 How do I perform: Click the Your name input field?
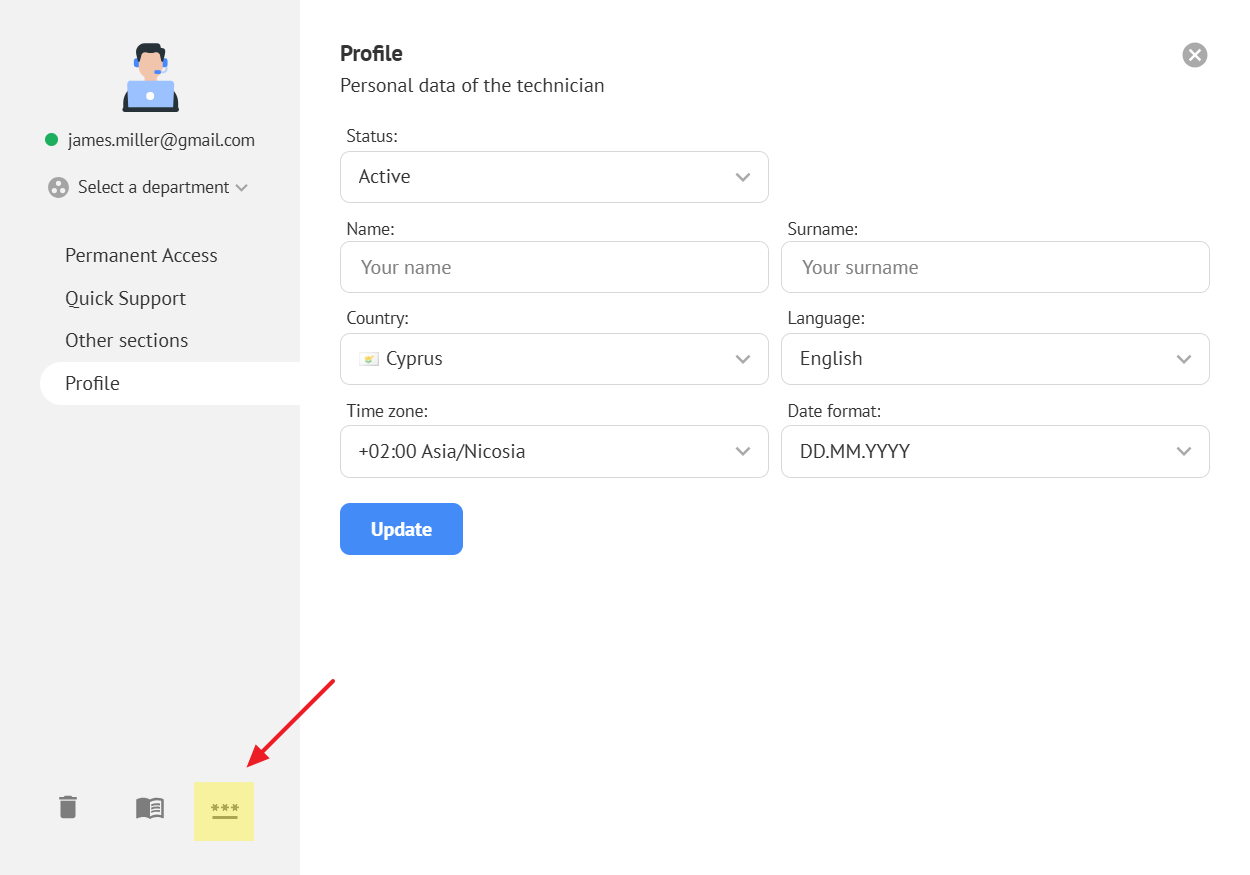pos(554,268)
